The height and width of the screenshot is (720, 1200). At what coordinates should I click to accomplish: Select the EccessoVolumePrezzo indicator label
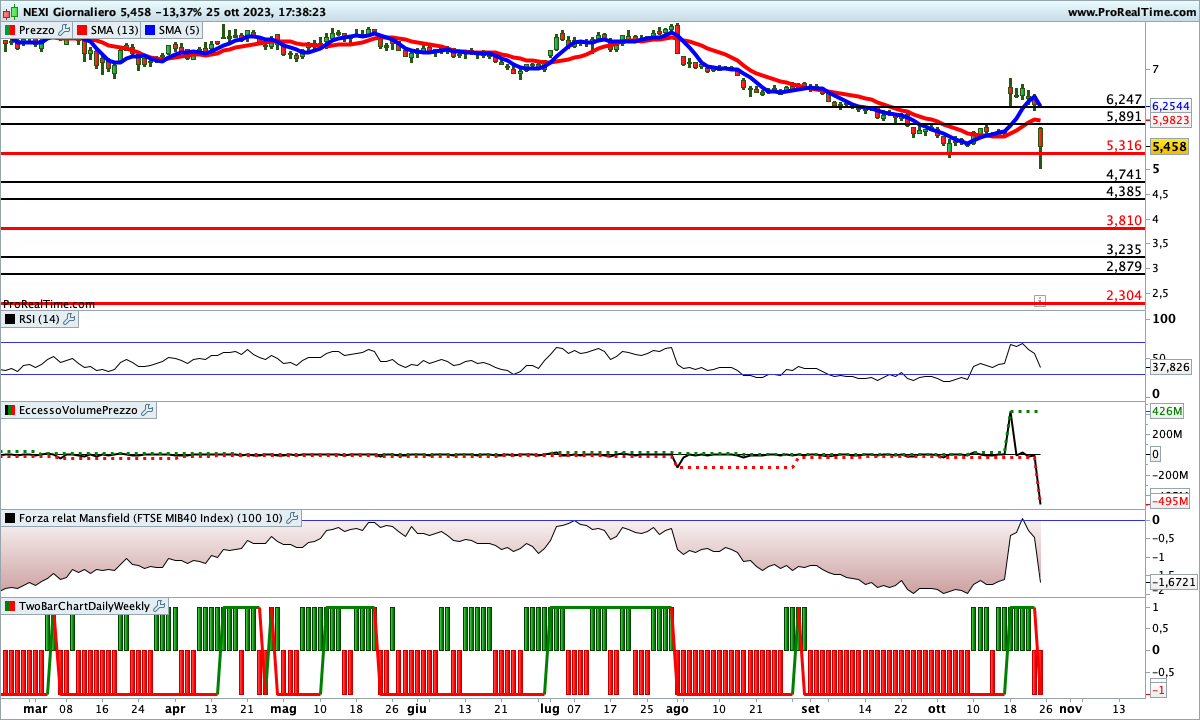coord(79,410)
